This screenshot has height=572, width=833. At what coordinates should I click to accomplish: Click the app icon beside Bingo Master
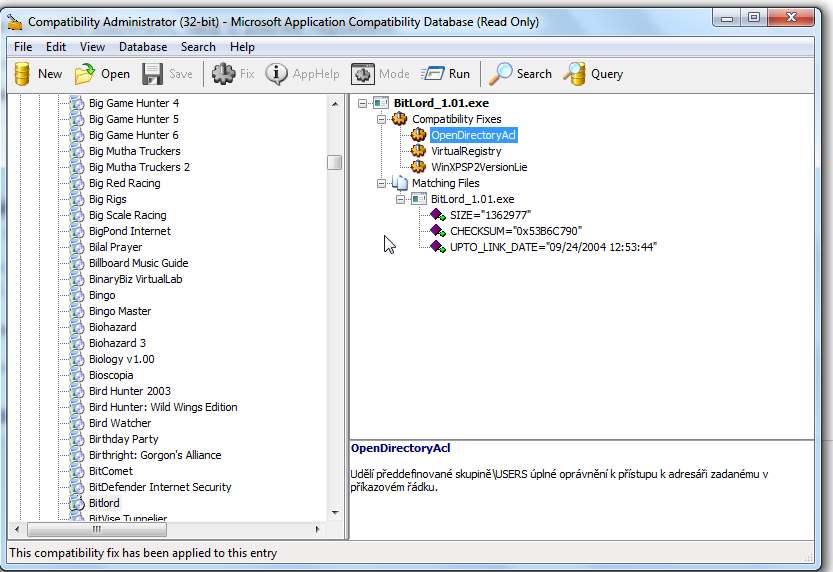coord(77,311)
